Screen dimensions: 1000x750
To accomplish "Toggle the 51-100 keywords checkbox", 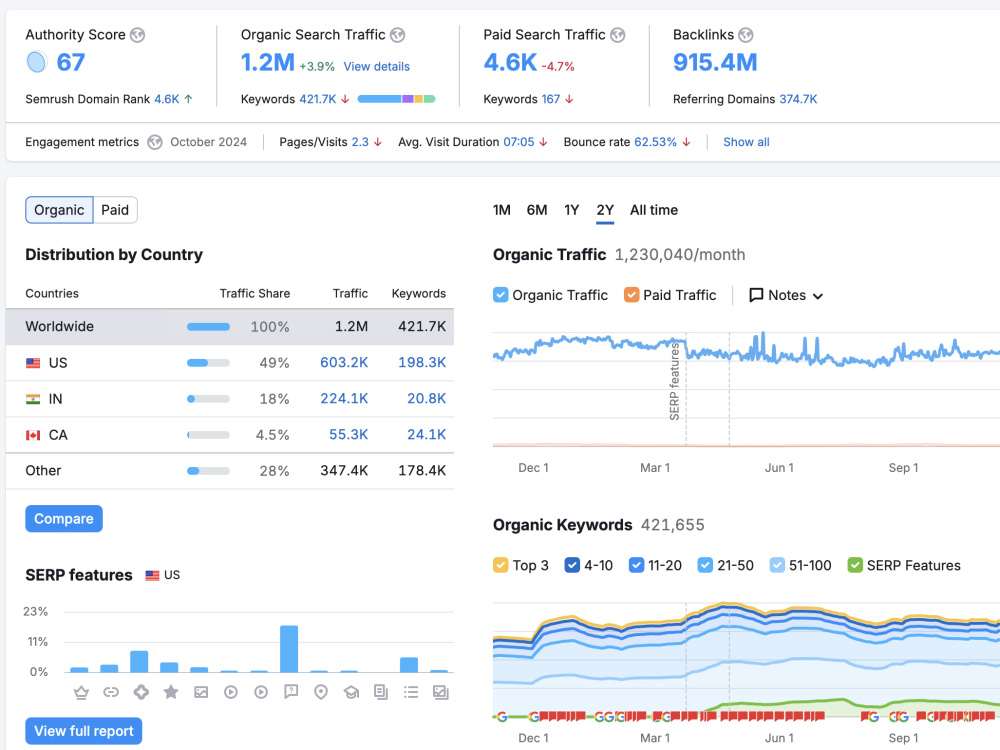I will [x=777, y=565].
